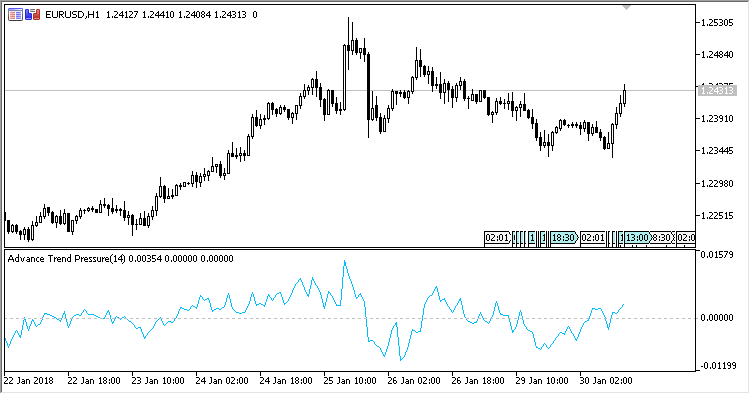Click the 30 Jan 02:00 time label
This screenshot has height=394, width=750.
point(606,381)
